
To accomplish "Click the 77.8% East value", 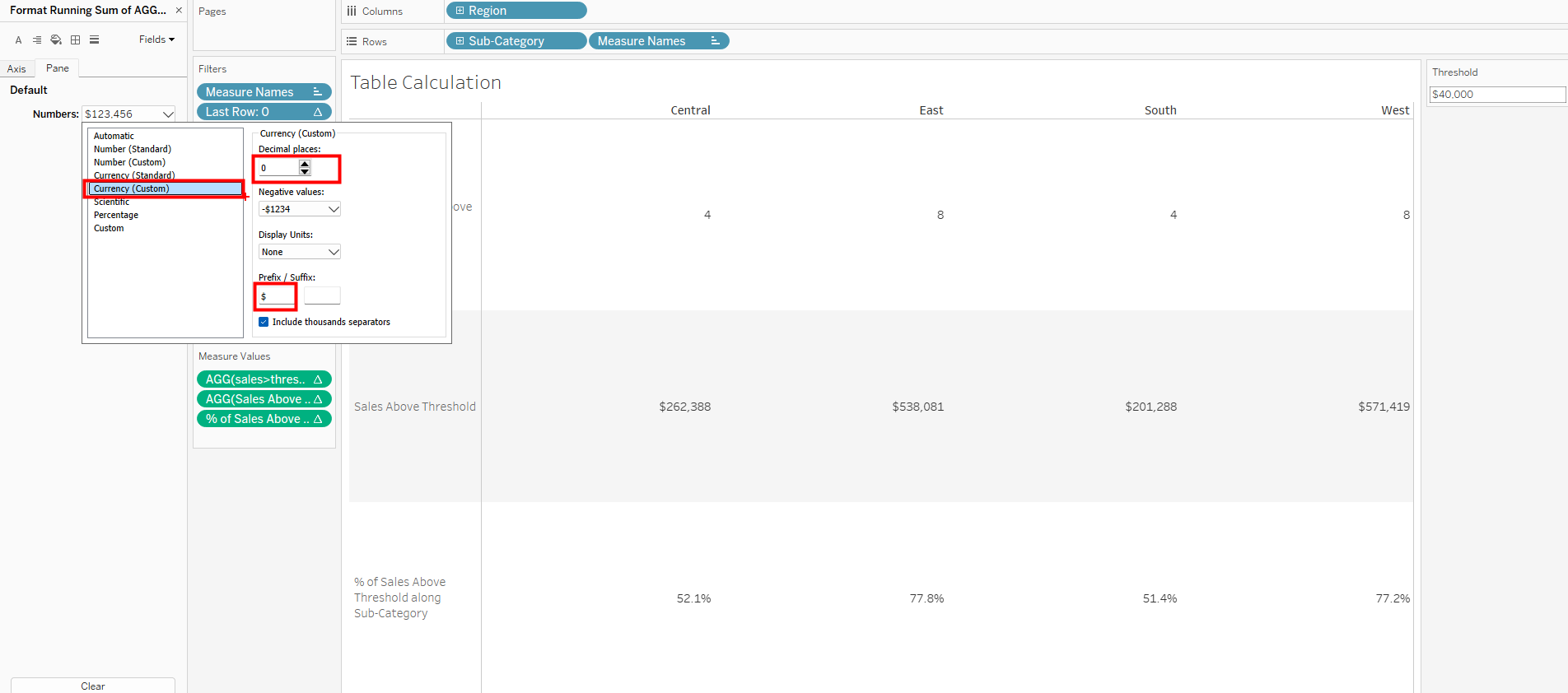I will [926, 598].
